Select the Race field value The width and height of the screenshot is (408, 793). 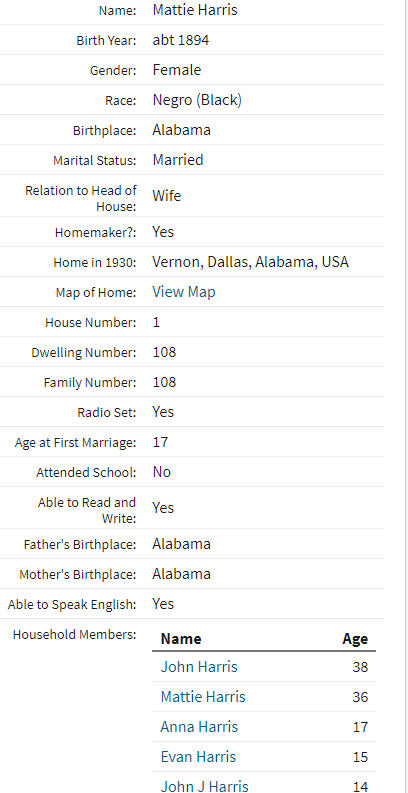click(x=197, y=100)
